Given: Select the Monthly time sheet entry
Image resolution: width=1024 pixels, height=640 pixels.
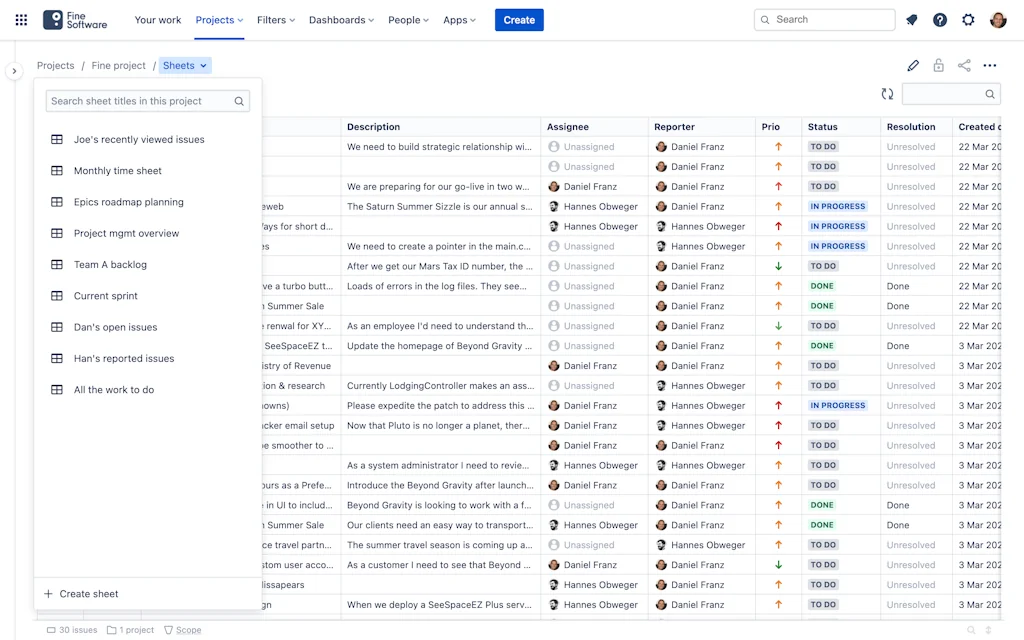Looking at the screenshot, I should coord(117,171).
